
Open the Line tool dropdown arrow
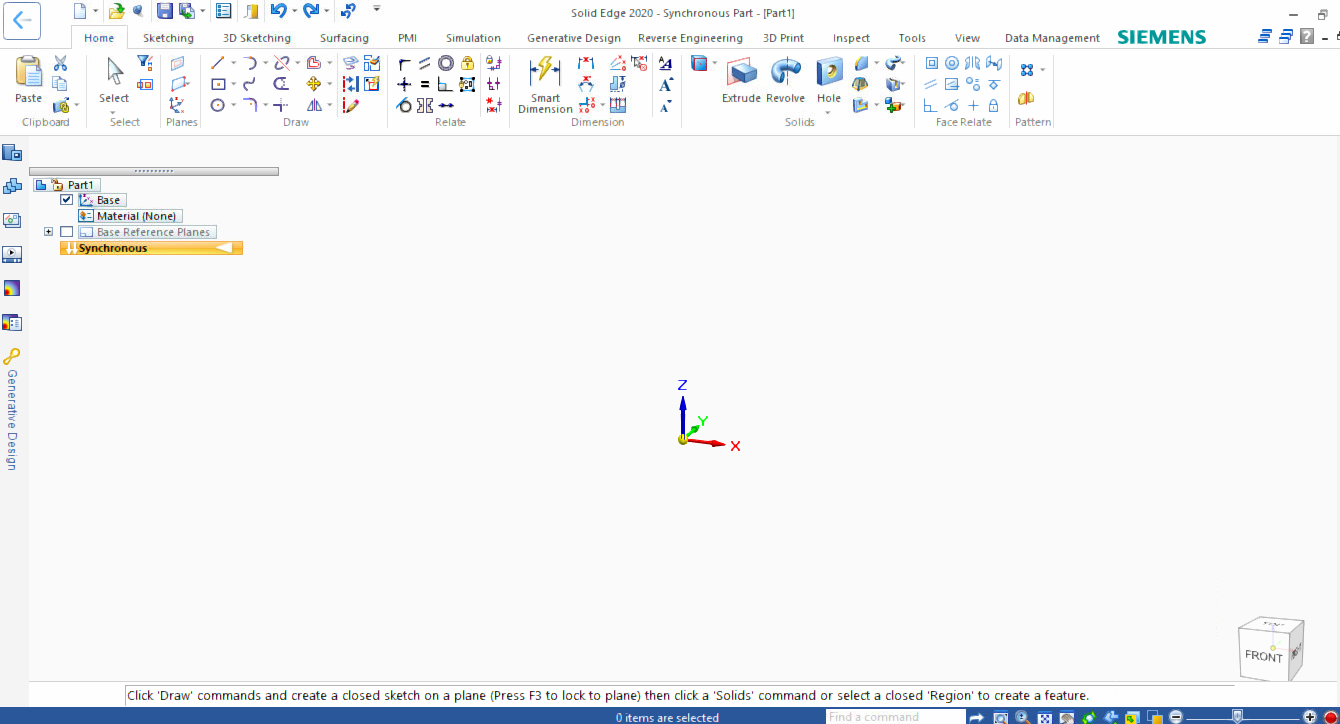pos(234,63)
